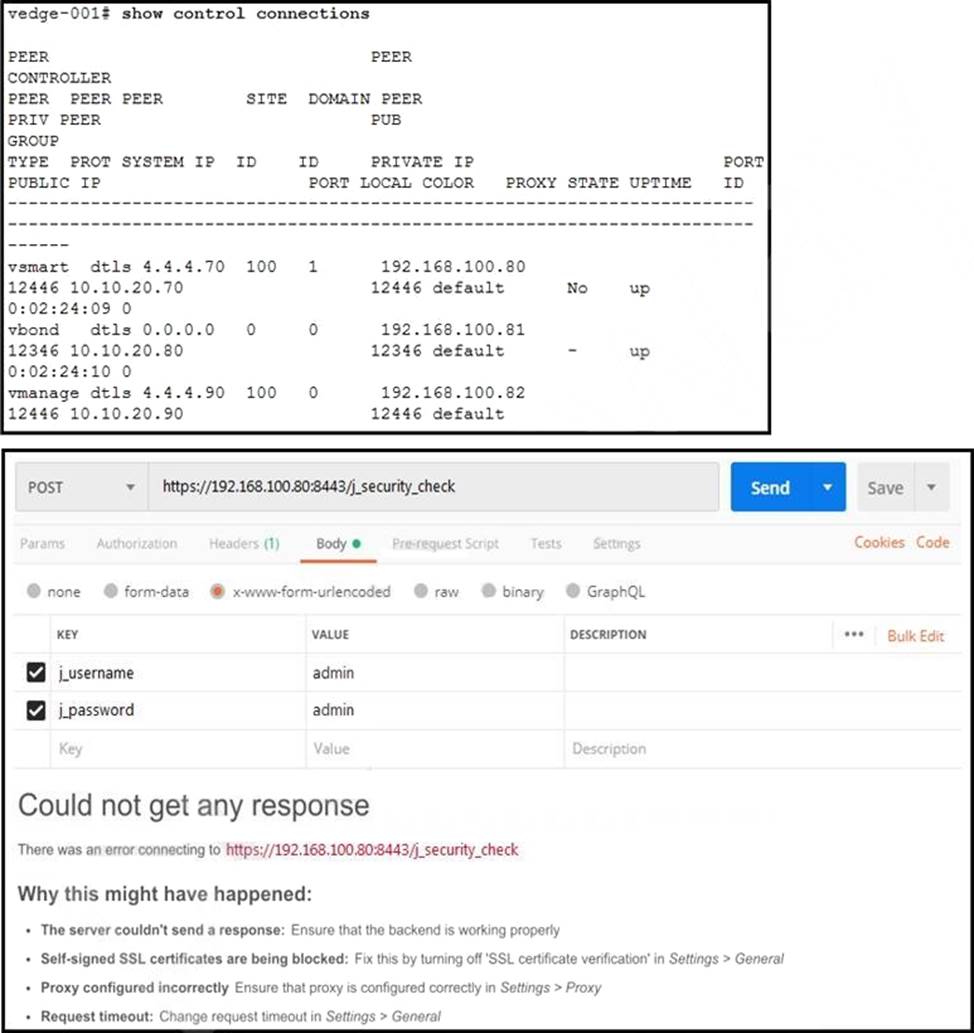Switch to the Params tab

[42, 543]
